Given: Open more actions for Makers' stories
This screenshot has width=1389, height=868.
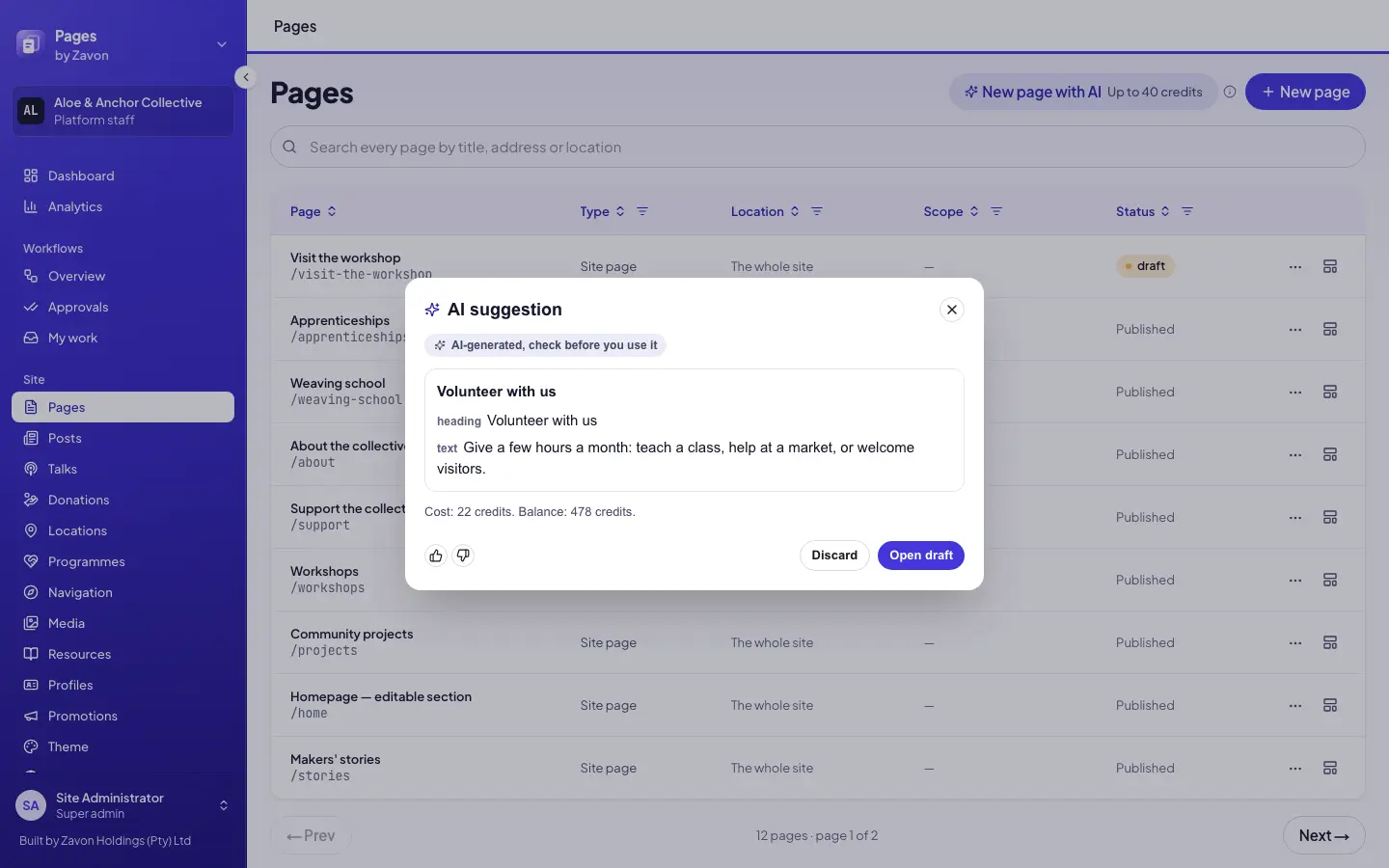Looking at the screenshot, I should (1295, 768).
